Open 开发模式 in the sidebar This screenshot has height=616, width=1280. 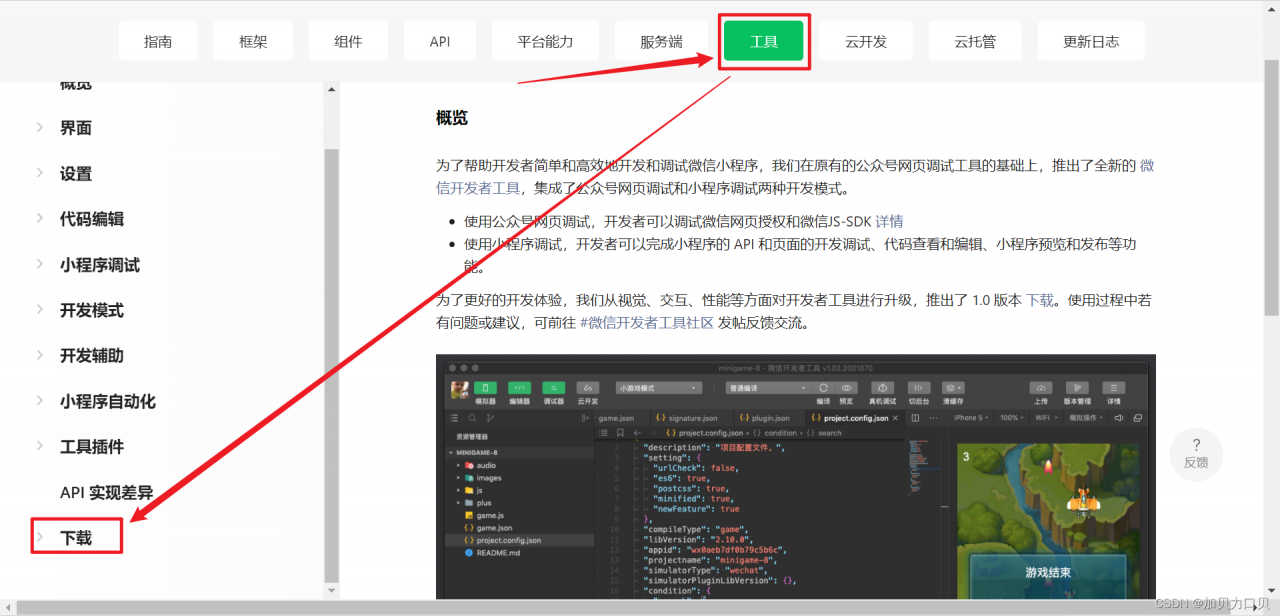pos(92,310)
